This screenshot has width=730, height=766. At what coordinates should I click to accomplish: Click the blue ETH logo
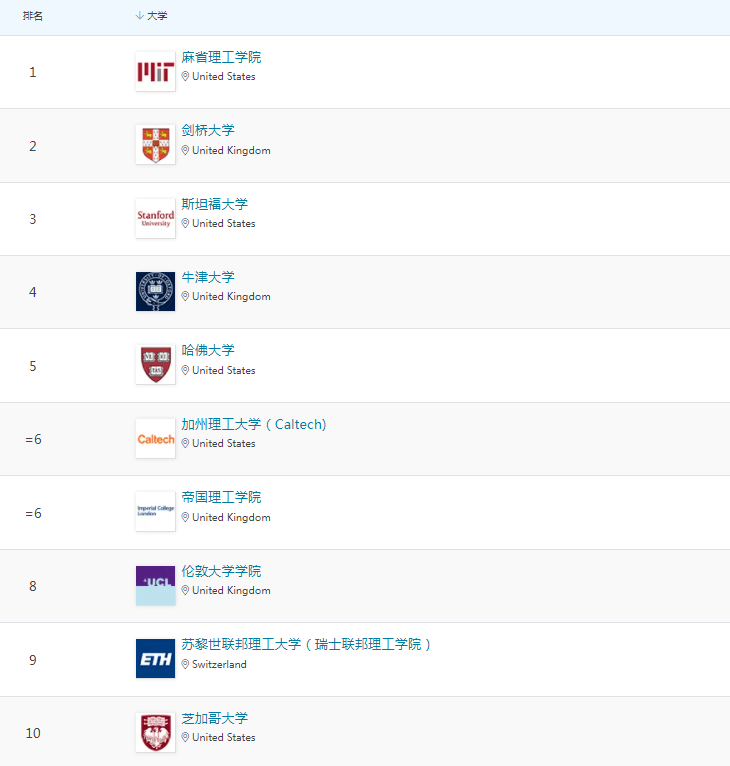click(x=155, y=659)
